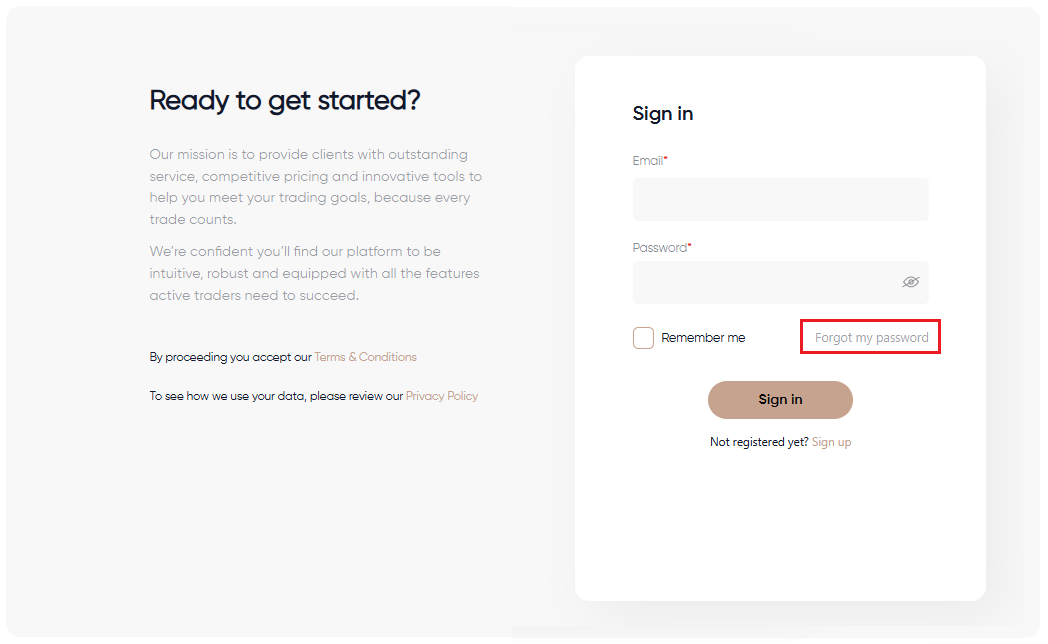The width and height of the screenshot is (1048, 644).
Task: Click the To see how we use text
Action: (x=276, y=395)
